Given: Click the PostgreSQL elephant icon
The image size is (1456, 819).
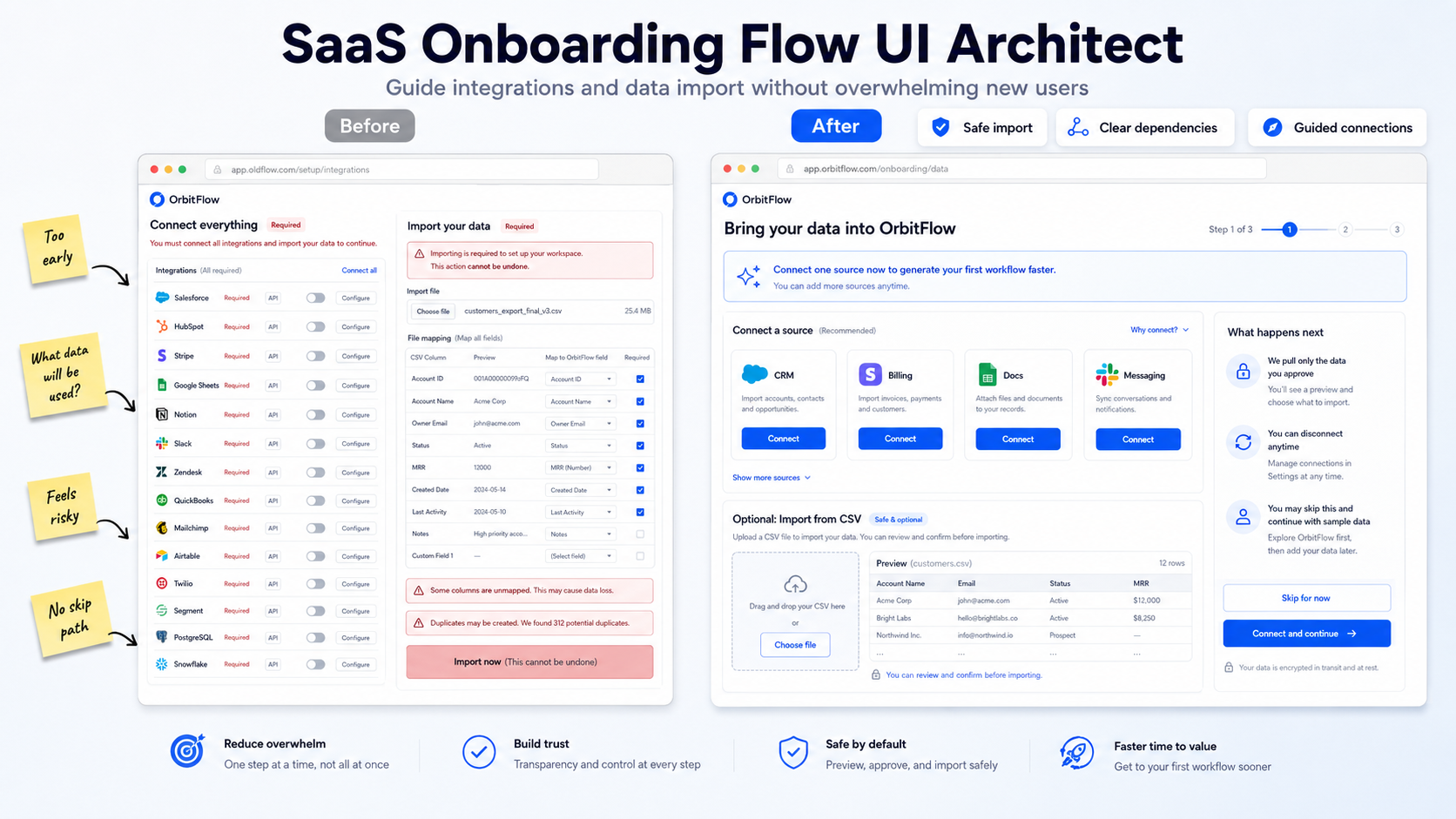Looking at the screenshot, I should [x=162, y=637].
